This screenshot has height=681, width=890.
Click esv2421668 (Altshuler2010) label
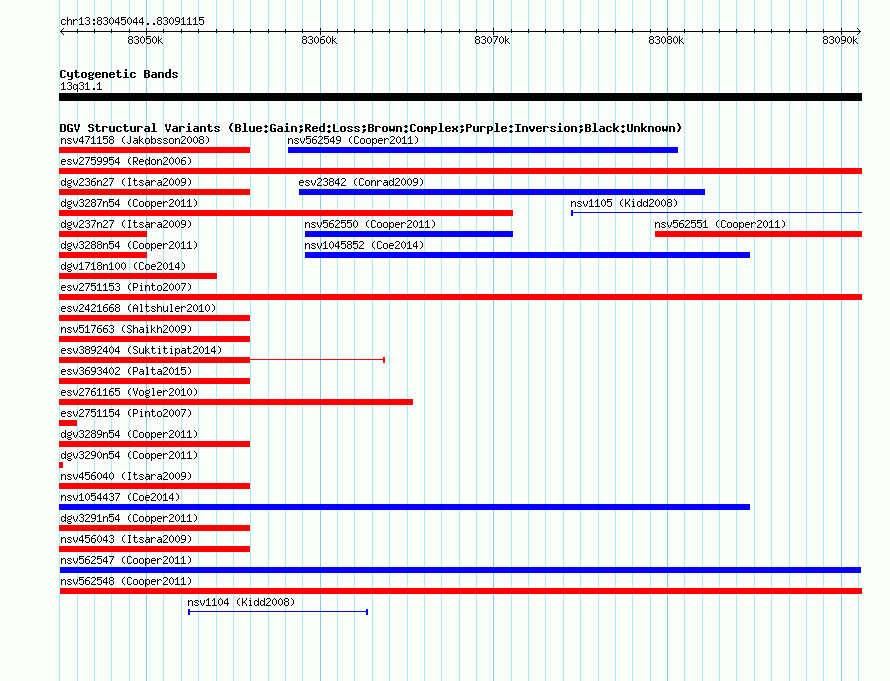pyautogui.click(x=138, y=308)
